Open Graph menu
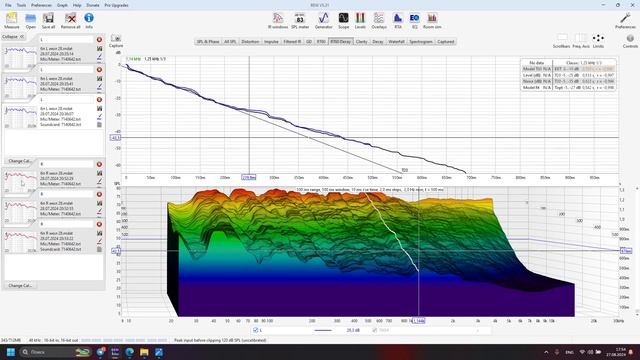This screenshot has width=640, height=360. click(x=62, y=5)
